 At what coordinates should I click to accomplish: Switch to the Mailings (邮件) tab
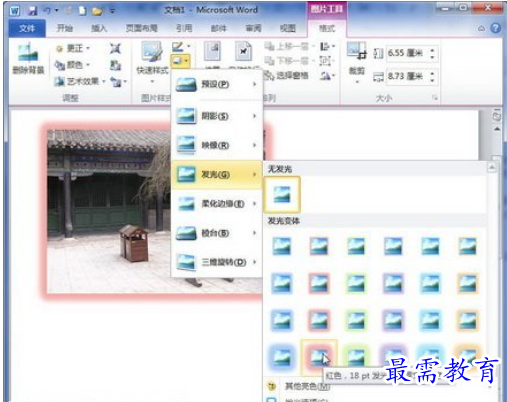click(219, 28)
